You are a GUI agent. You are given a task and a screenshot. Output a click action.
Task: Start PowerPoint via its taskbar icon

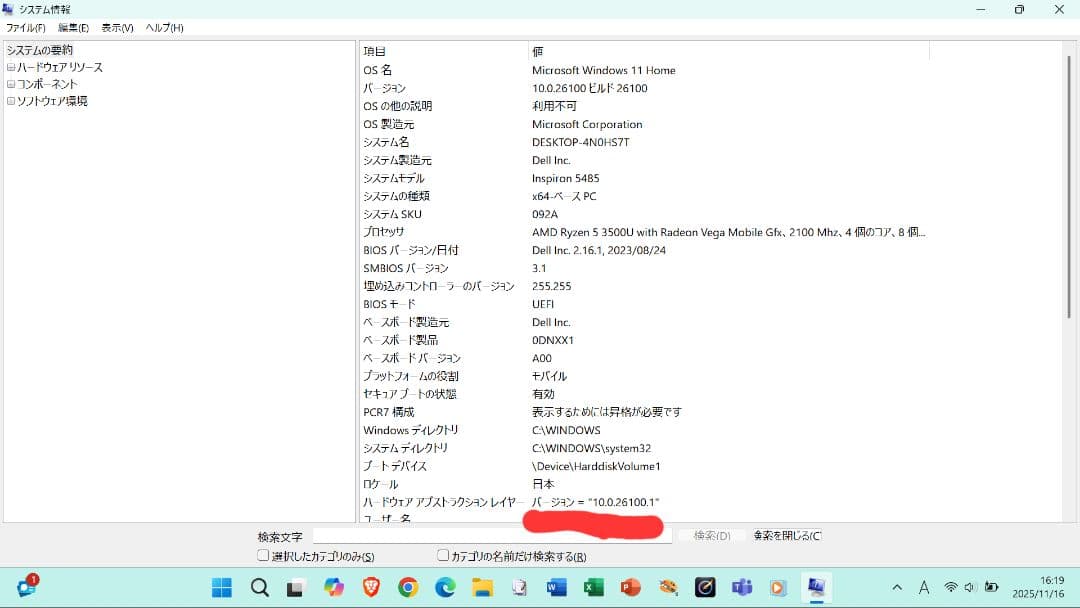pyautogui.click(x=629, y=588)
